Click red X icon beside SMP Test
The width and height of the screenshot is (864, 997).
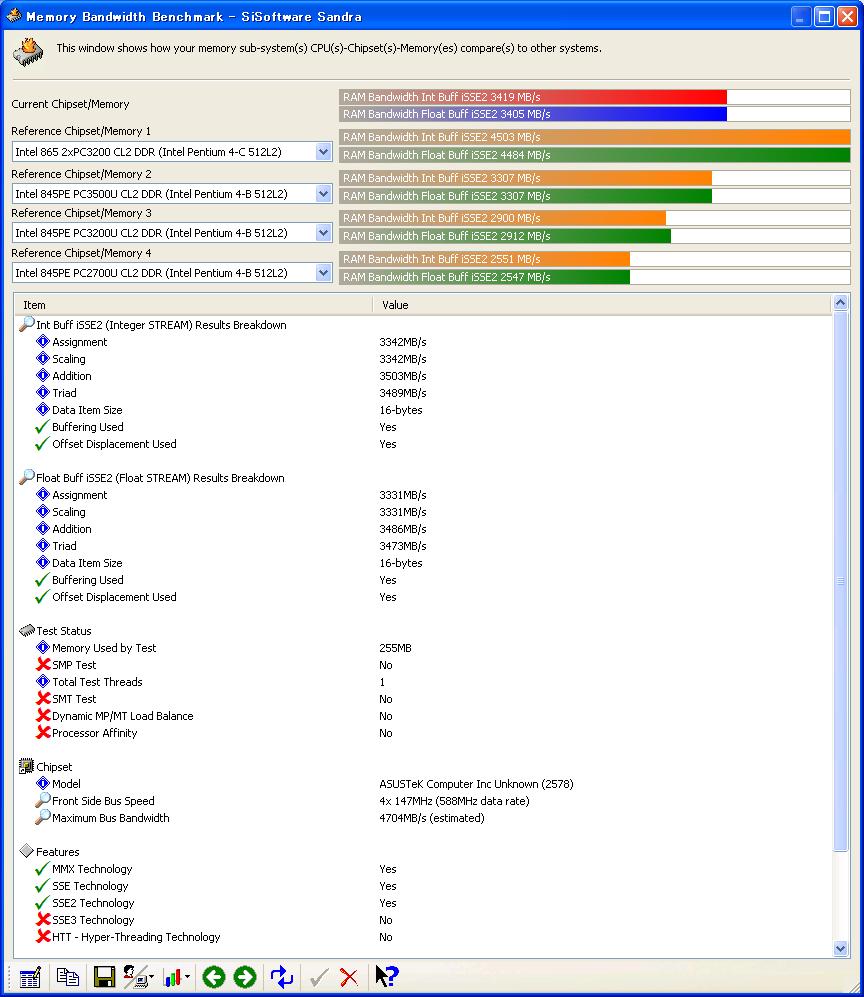tap(43, 664)
